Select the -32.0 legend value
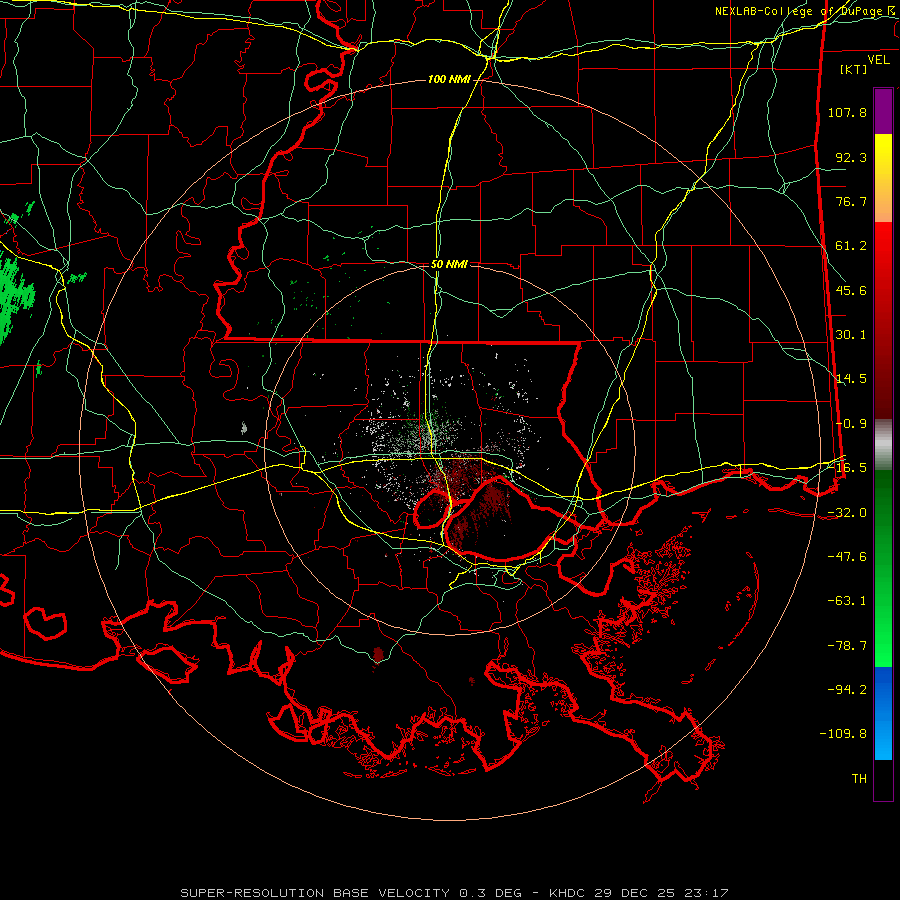 (847, 513)
